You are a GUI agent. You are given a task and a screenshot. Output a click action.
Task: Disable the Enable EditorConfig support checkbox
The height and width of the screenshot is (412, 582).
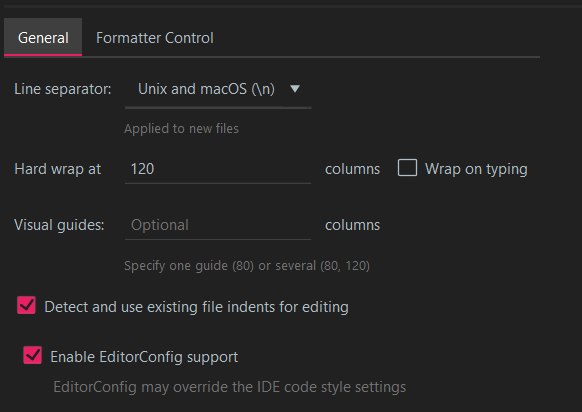click(x=33, y=355)
